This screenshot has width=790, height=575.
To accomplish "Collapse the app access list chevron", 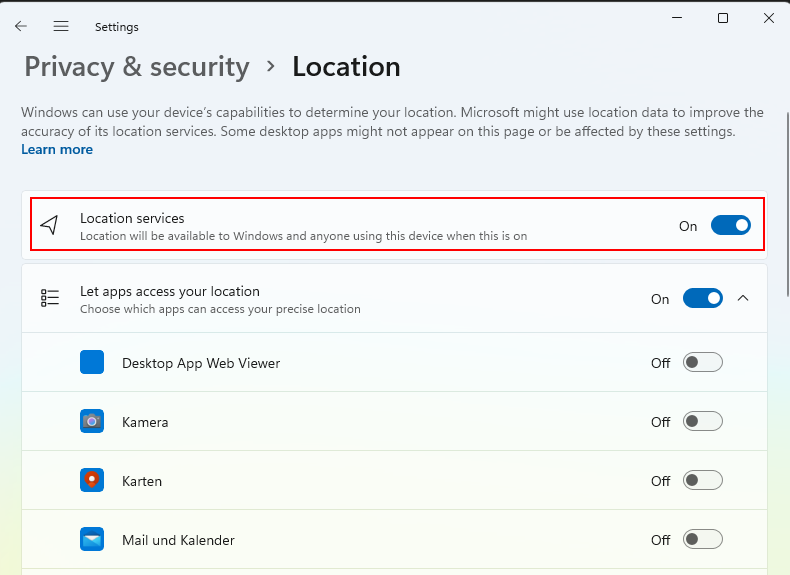I will point(743,298).
